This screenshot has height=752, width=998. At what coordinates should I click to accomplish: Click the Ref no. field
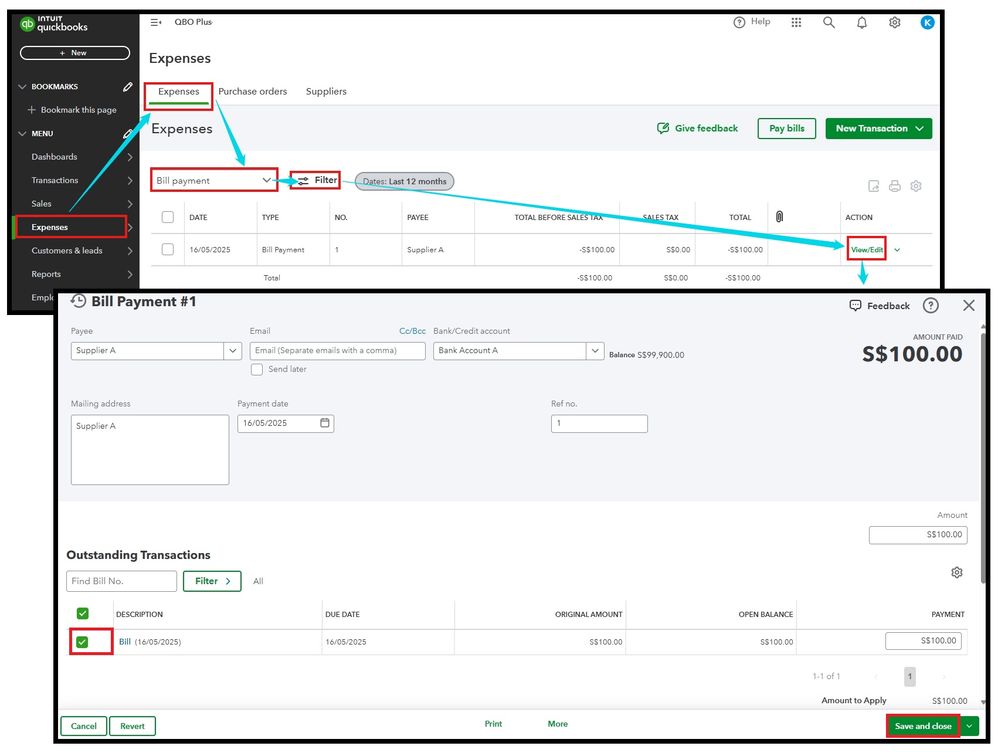(x=599, y=423)
